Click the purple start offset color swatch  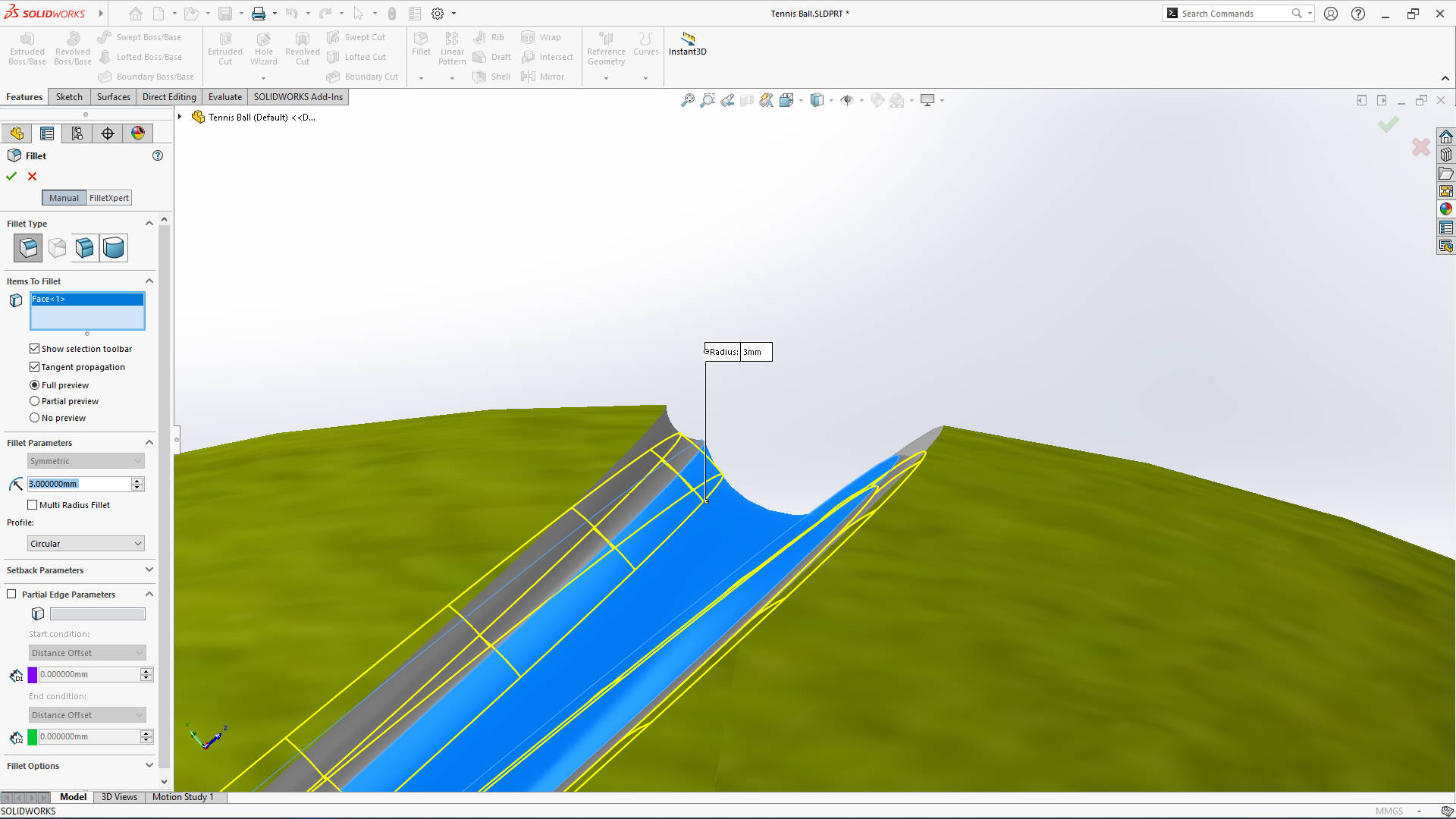[x=33, y=674]
